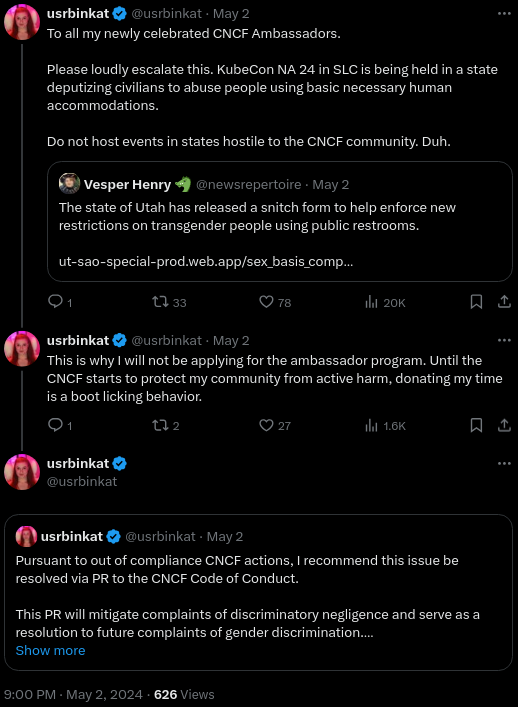Click usrbinkat's avatar on first tweet

pyautogui.click(x=22, y=22)
